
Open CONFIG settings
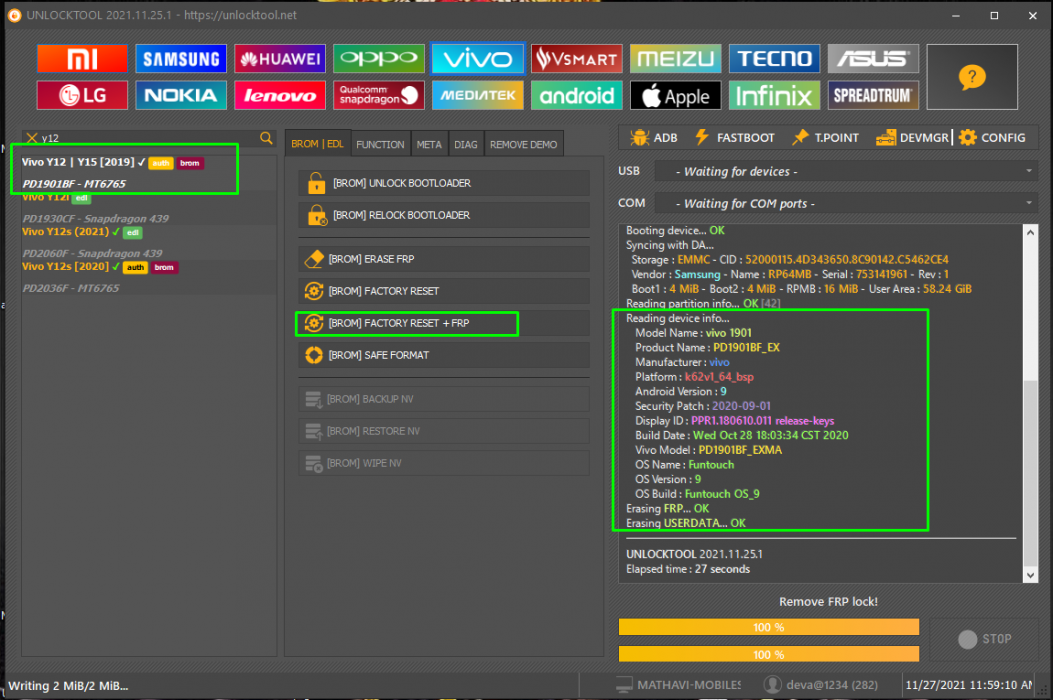click(x=993, y=138)
